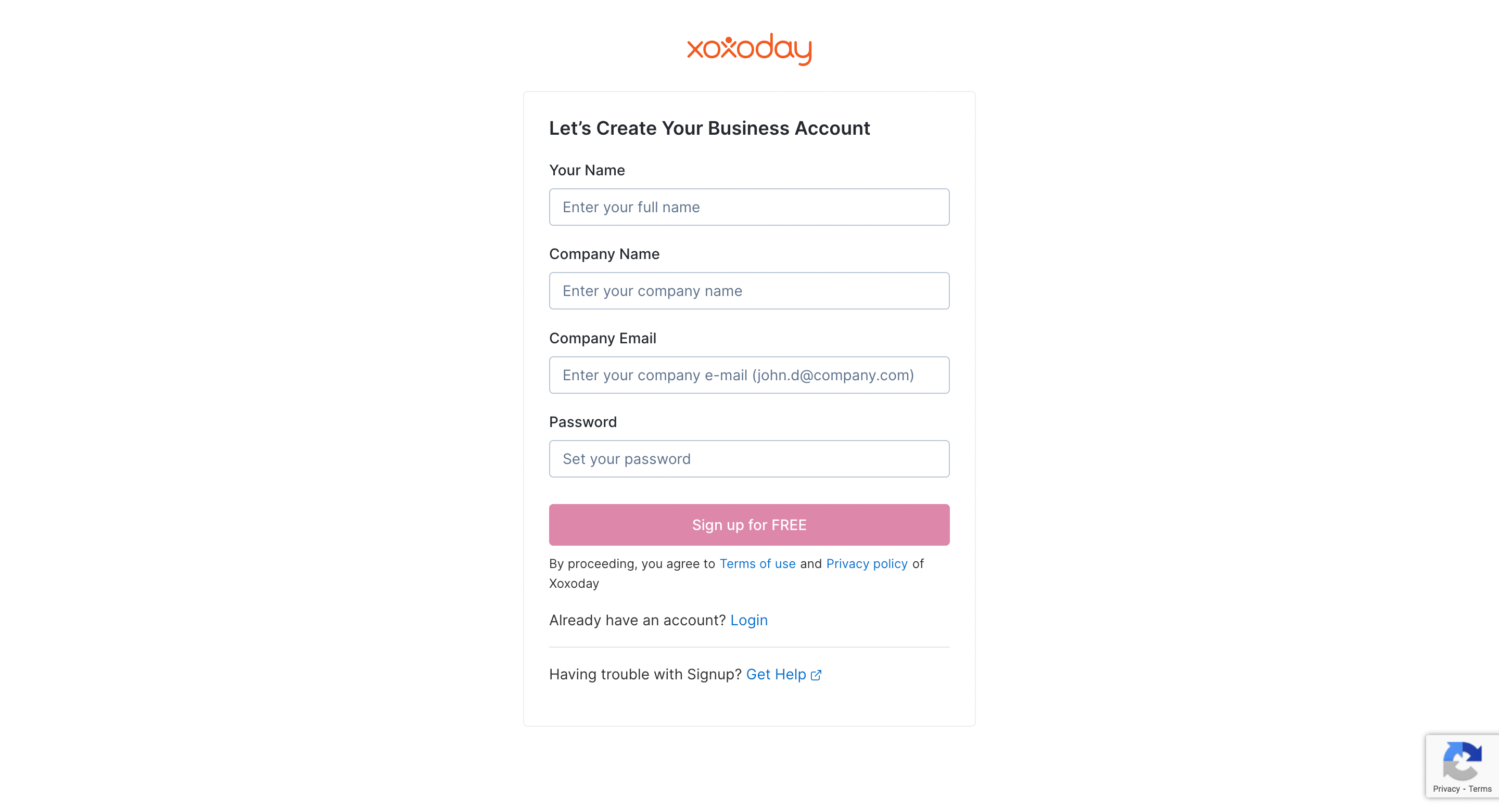The image size is (1499, 812).
Task: Click the 'Company Name' field label
Action: pyautogui.click(x=604, y=254)
